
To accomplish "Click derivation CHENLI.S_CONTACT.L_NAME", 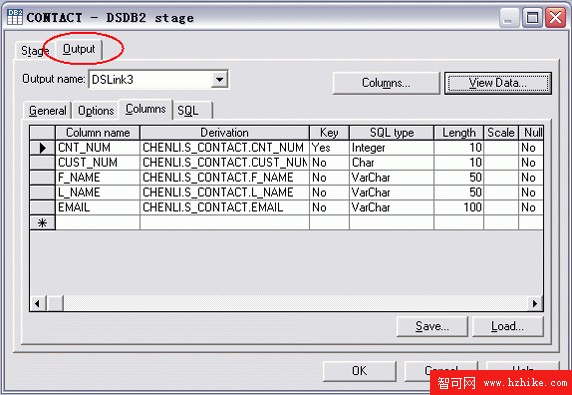I will pyautogui.click(x=224, y=193).
